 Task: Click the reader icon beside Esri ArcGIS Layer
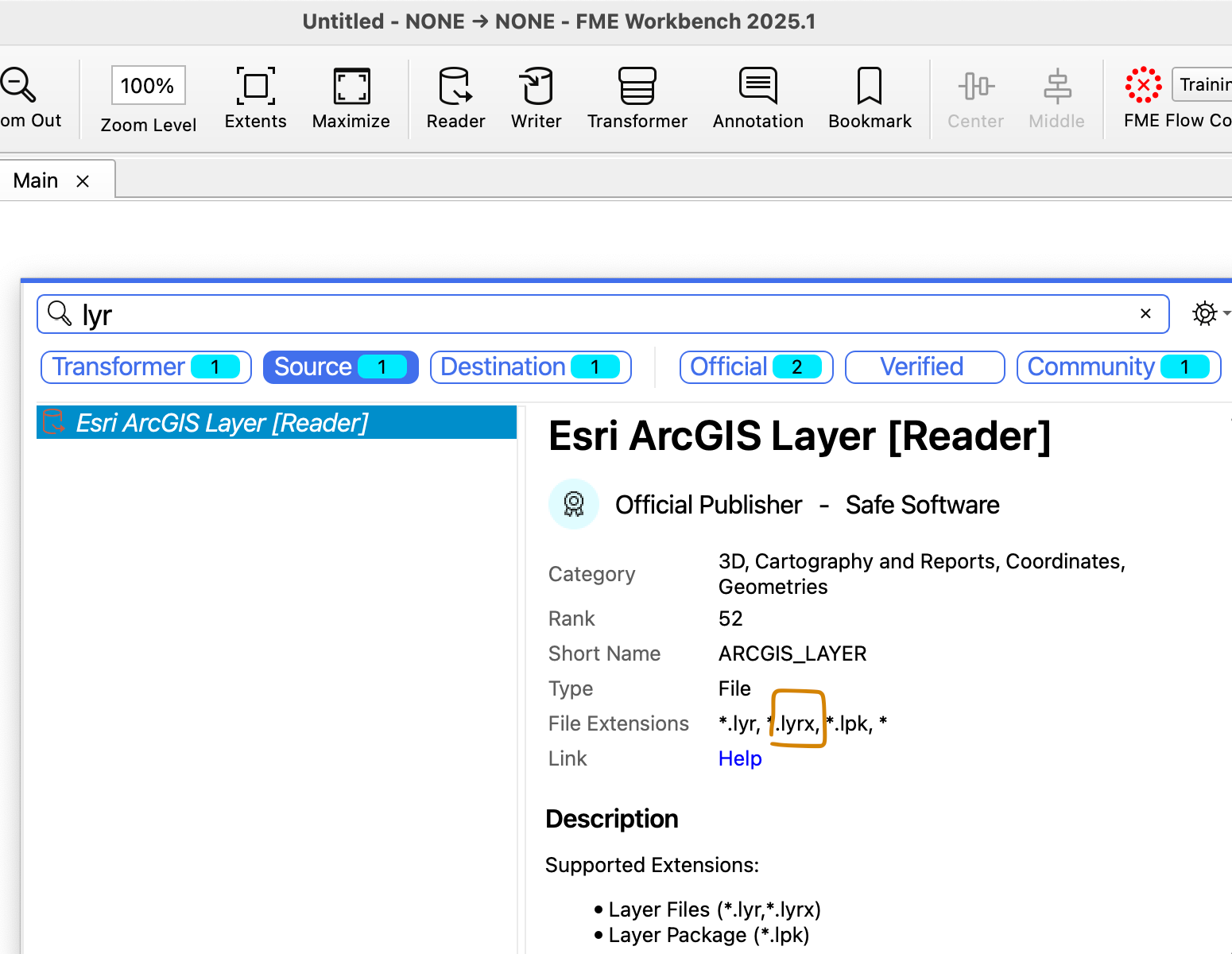pos(53,422)
